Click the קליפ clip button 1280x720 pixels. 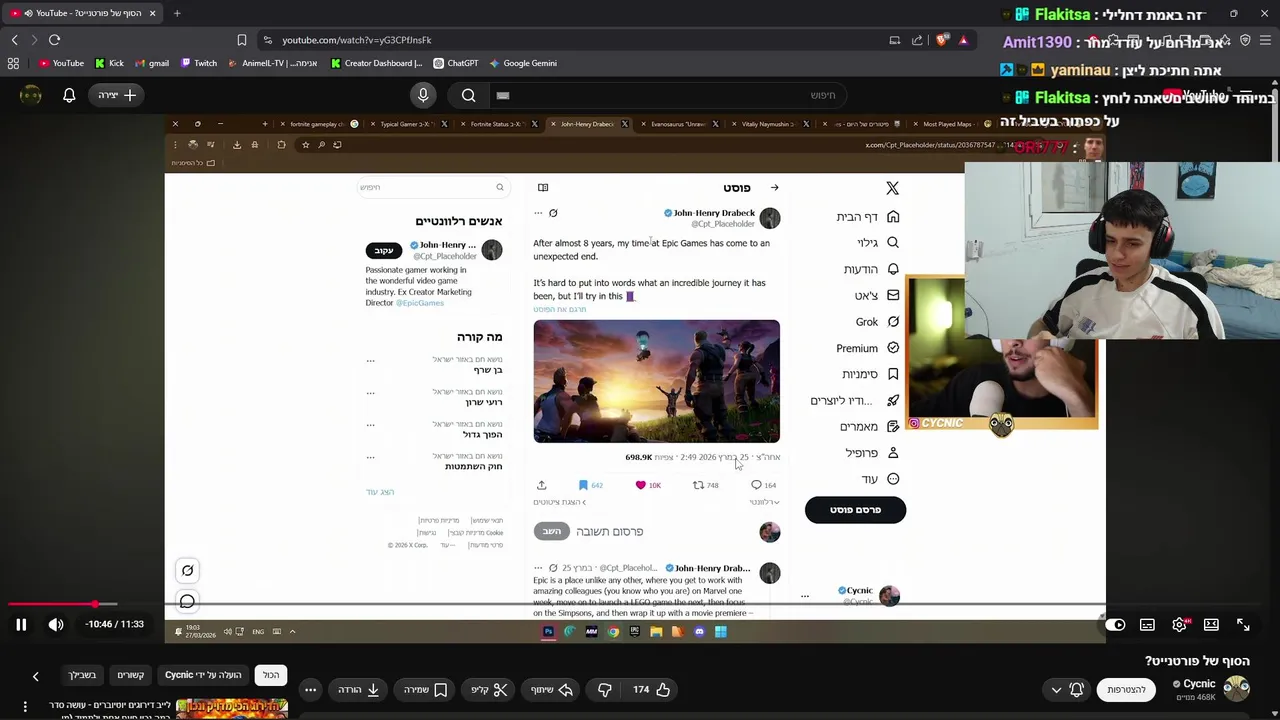(x=490, y=690)
